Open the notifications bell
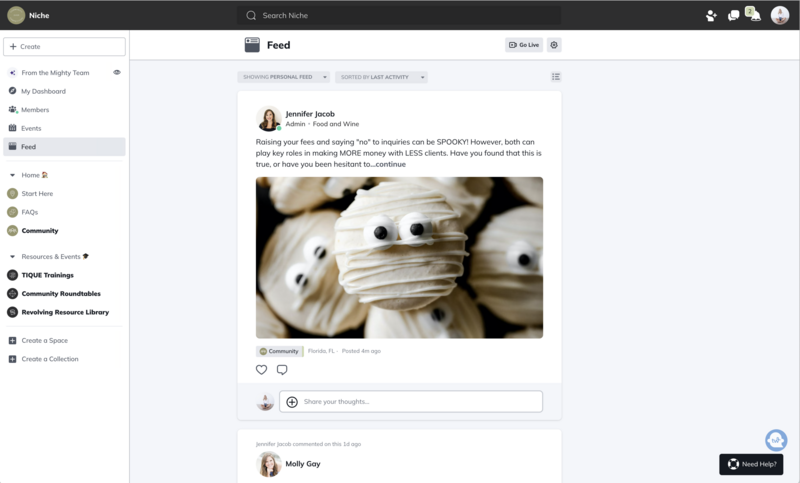 [755, 16]
